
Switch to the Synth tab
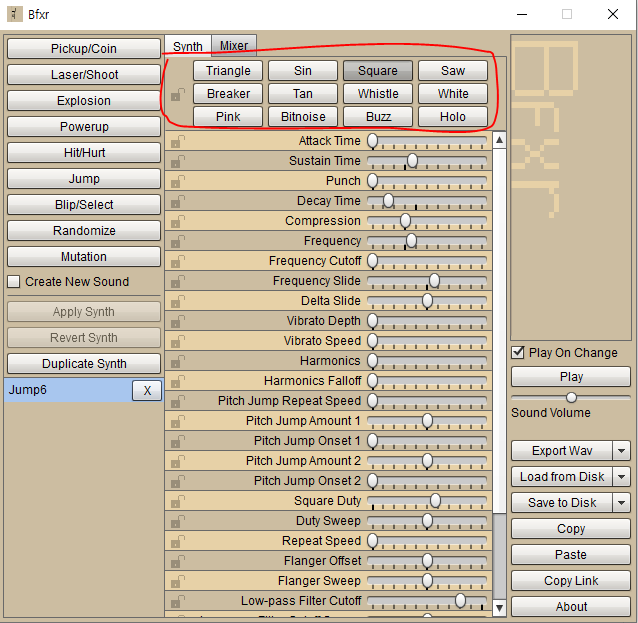(x=188, y=46)
